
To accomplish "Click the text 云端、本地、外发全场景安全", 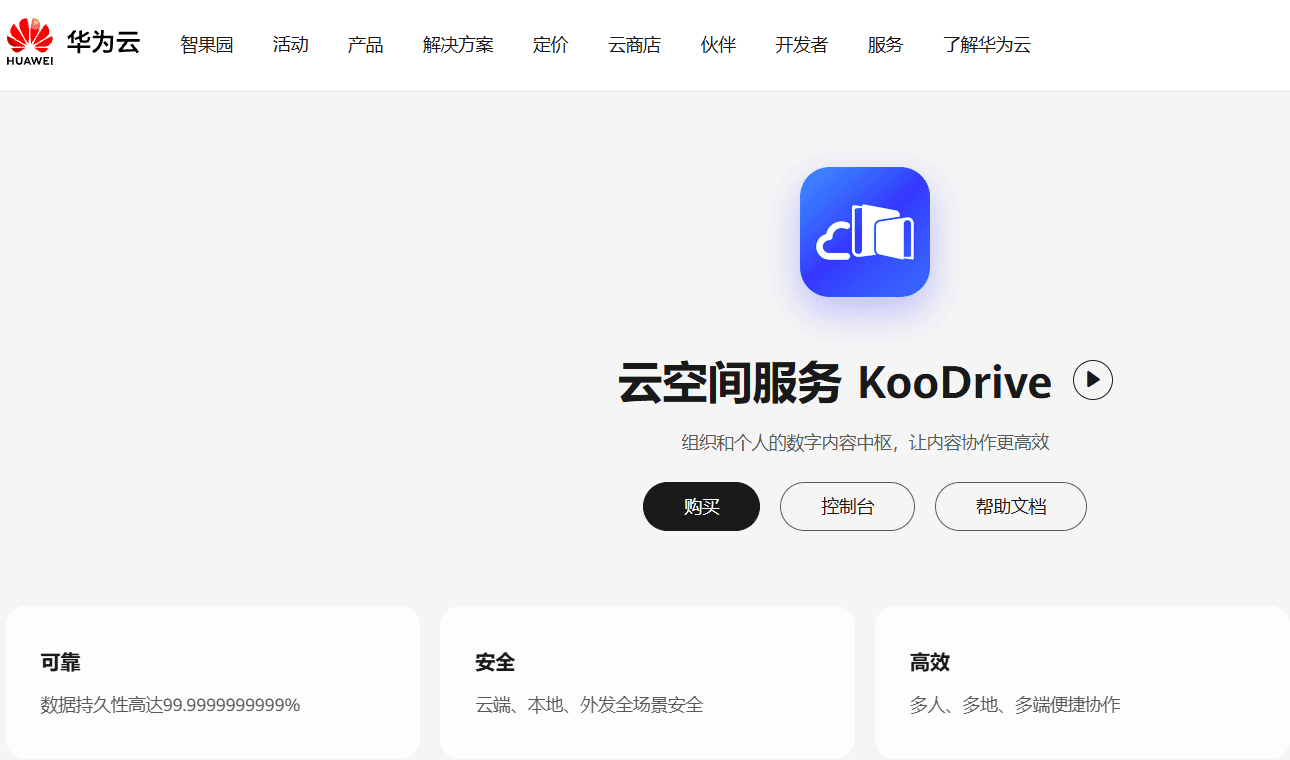I will point(590,705).
